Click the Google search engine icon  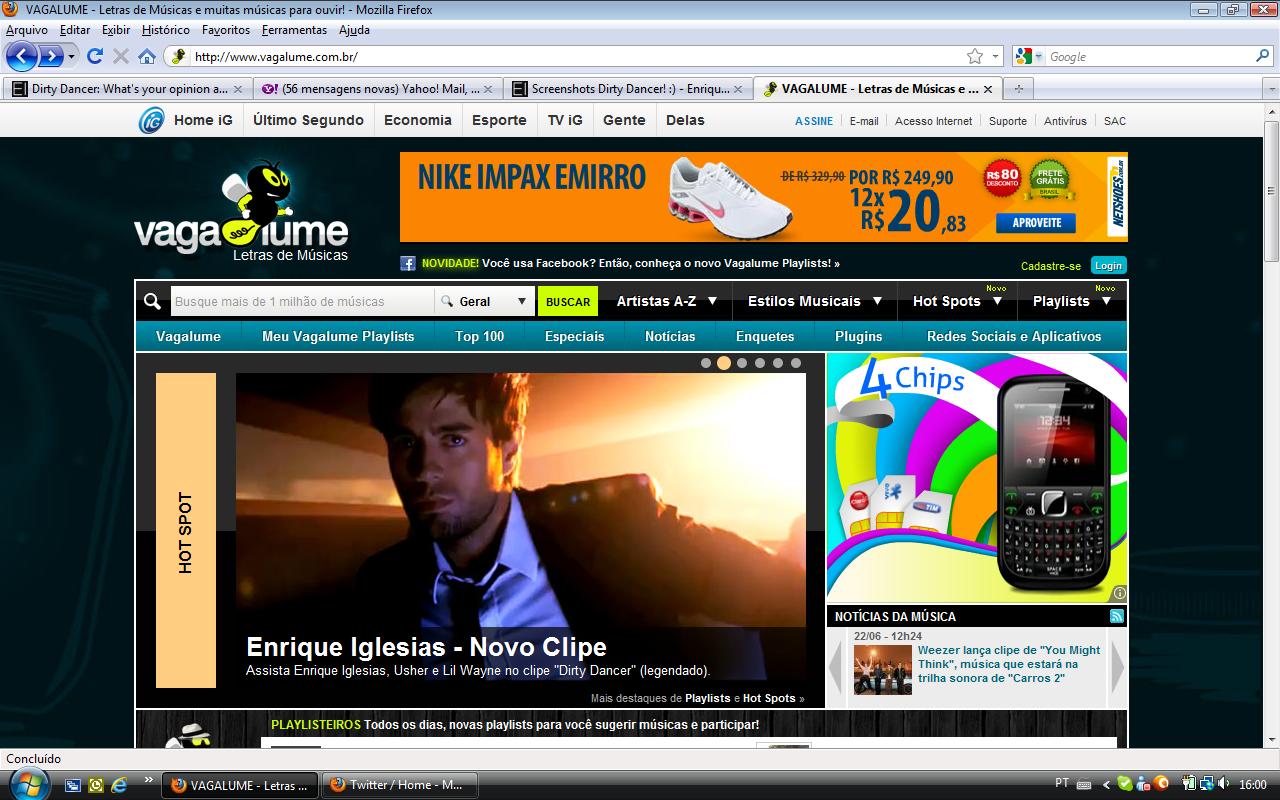coord(1024,56)
